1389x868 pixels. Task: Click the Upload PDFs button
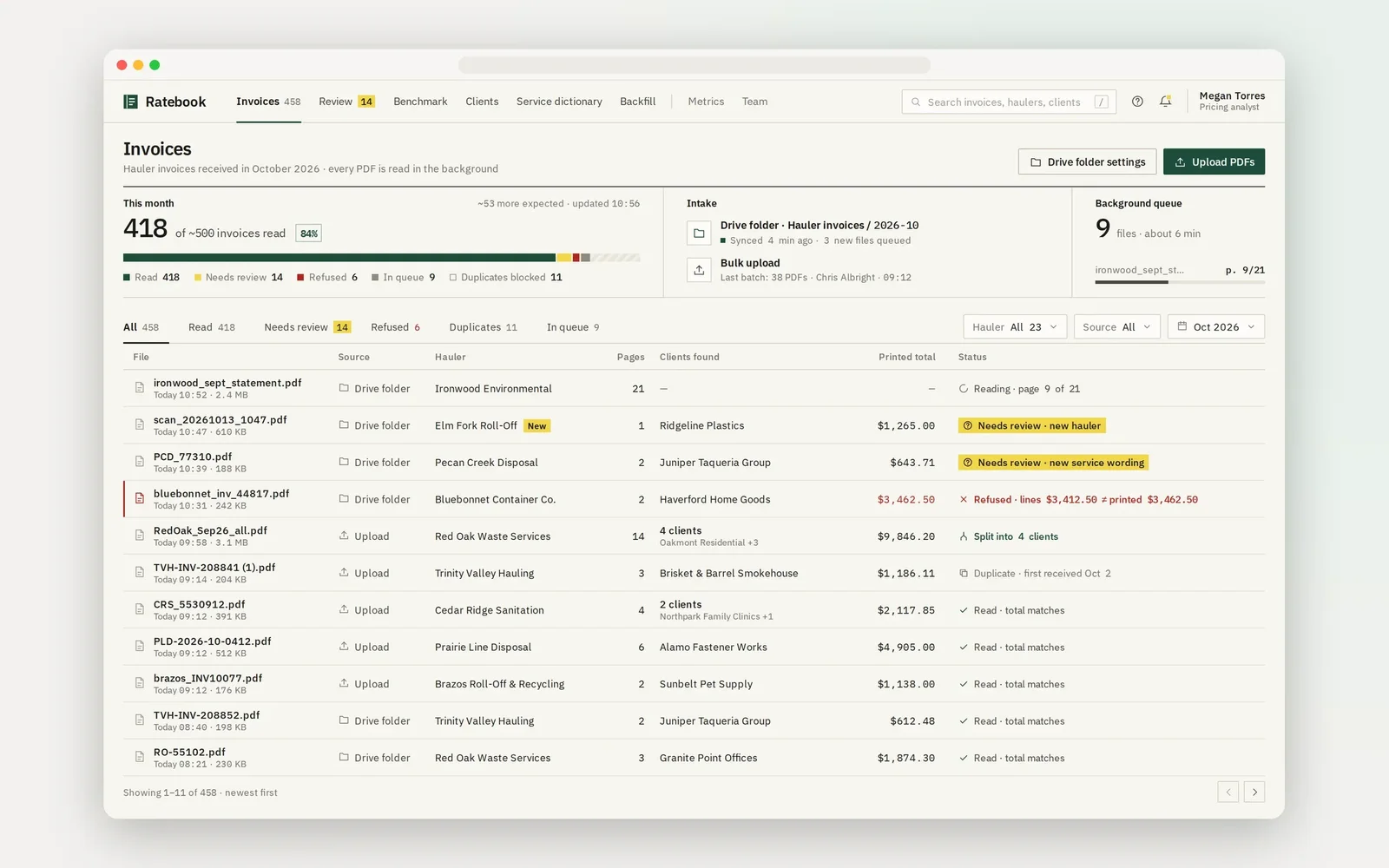(1214, 161)
